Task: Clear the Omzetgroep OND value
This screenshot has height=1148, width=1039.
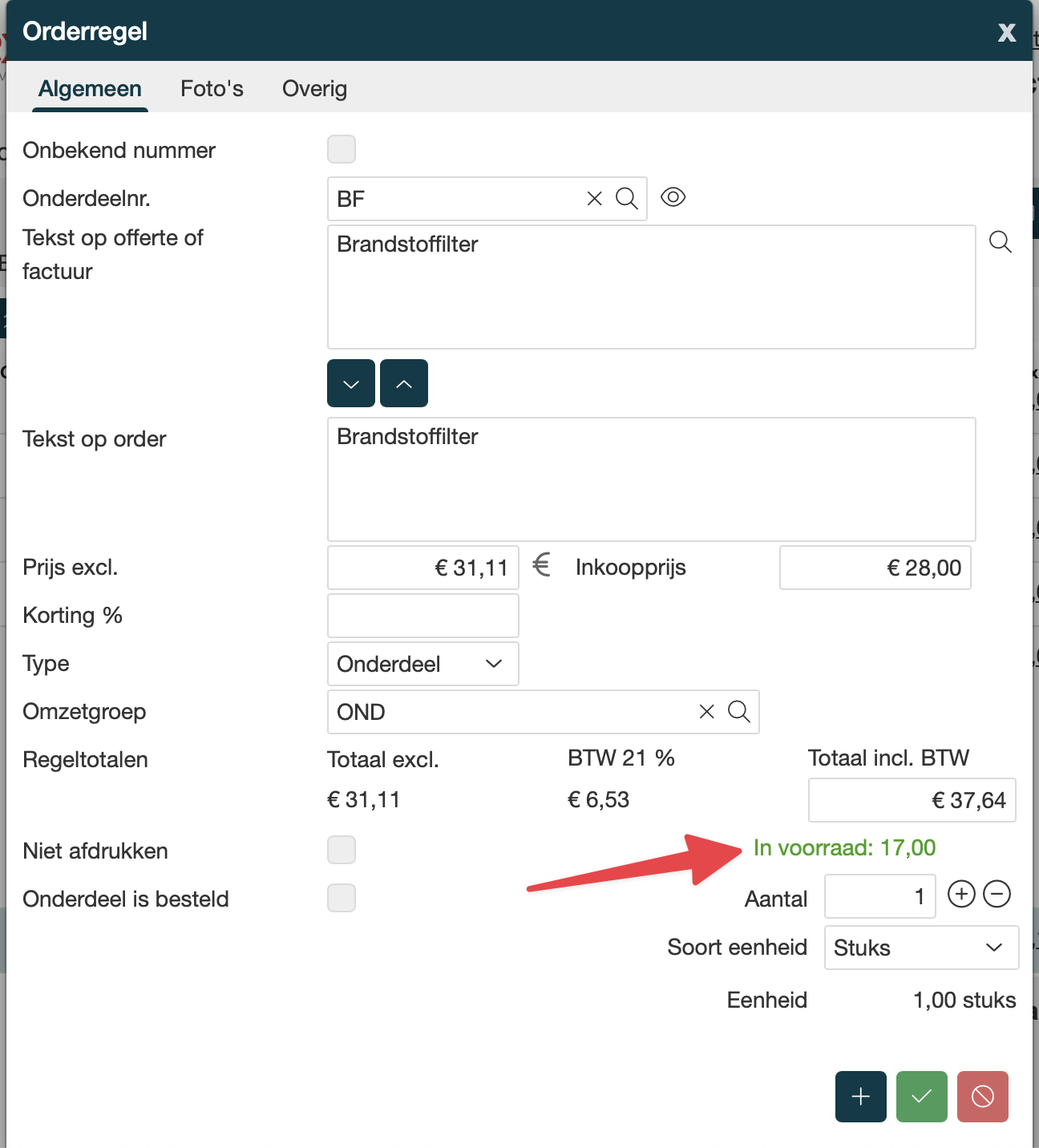Action: tap(706, 712)
